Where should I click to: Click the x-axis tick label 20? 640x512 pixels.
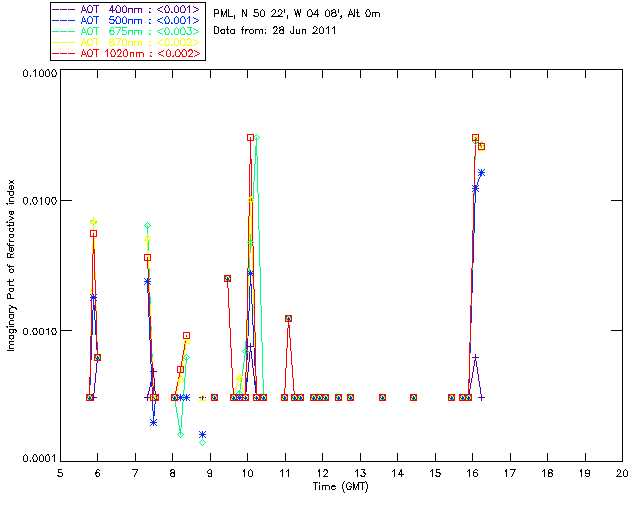pos(622,473)
